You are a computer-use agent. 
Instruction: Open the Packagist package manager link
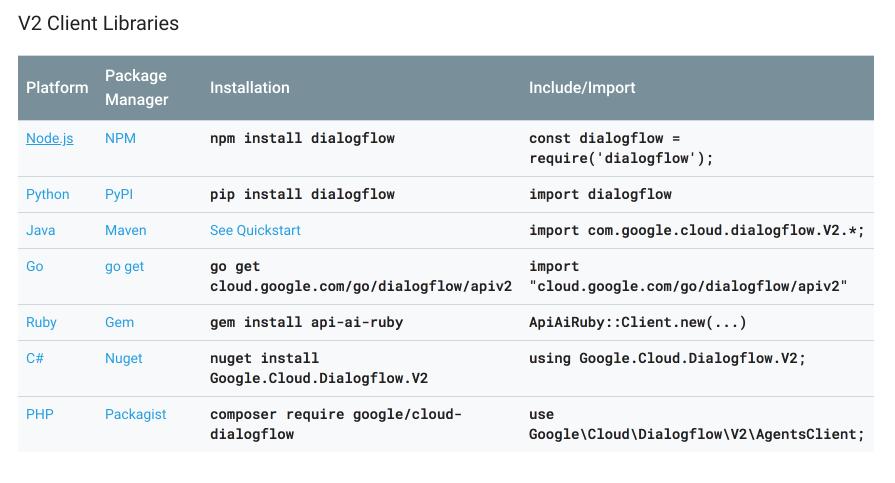click(x=135, y=414)
